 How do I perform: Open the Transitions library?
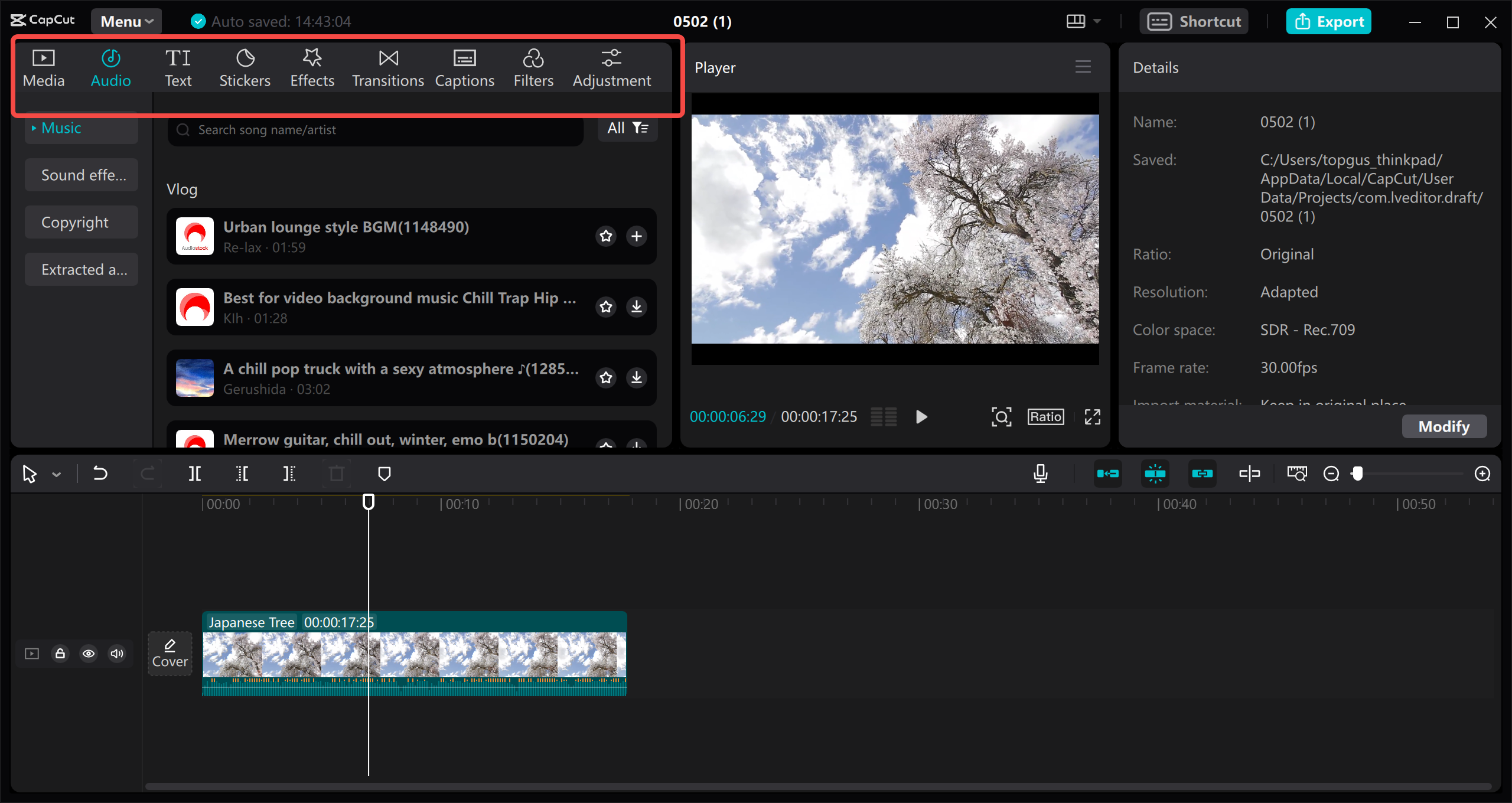pyautogui.click(x=387, y=66)
